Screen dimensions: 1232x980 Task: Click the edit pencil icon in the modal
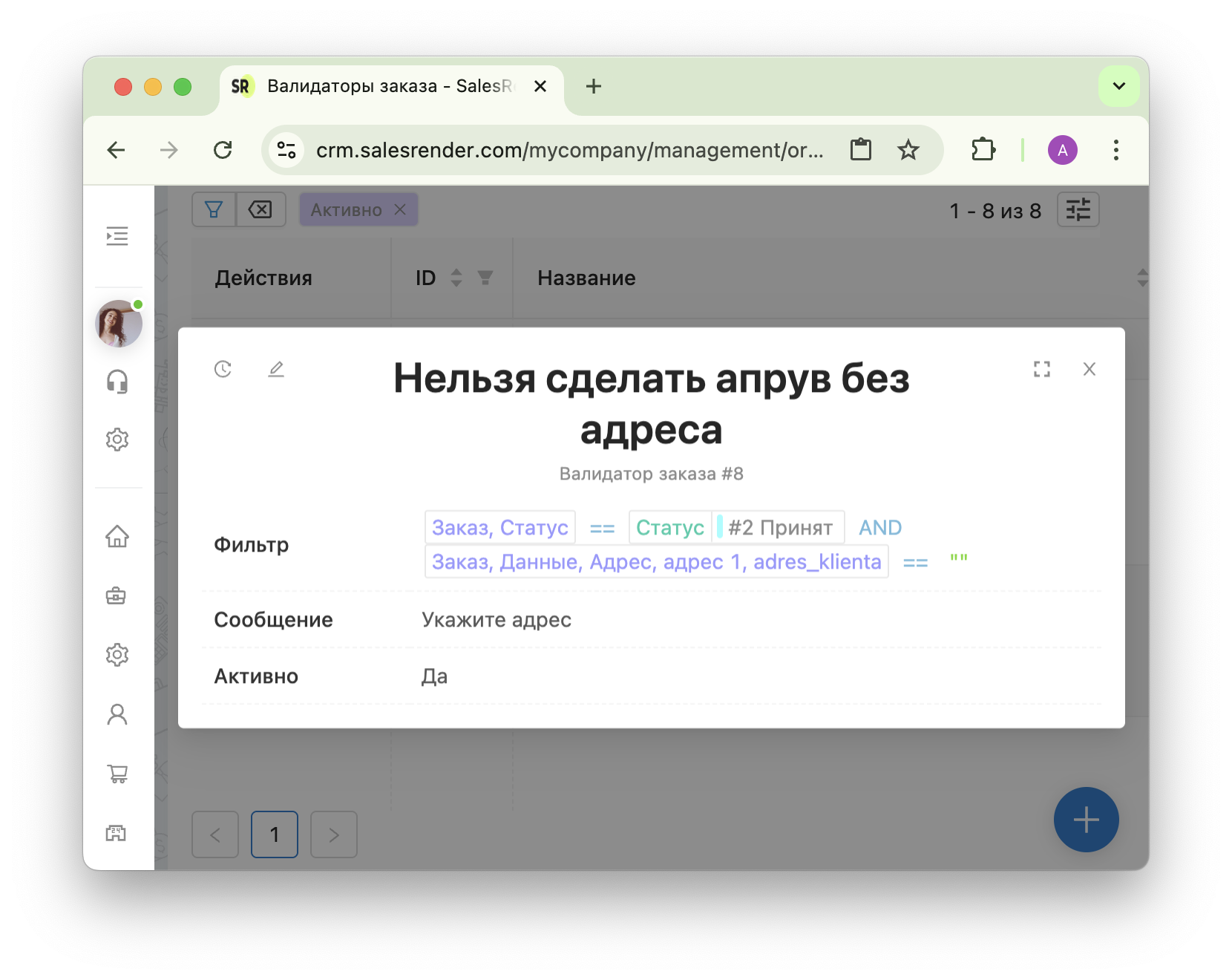[x=276, y=369]
